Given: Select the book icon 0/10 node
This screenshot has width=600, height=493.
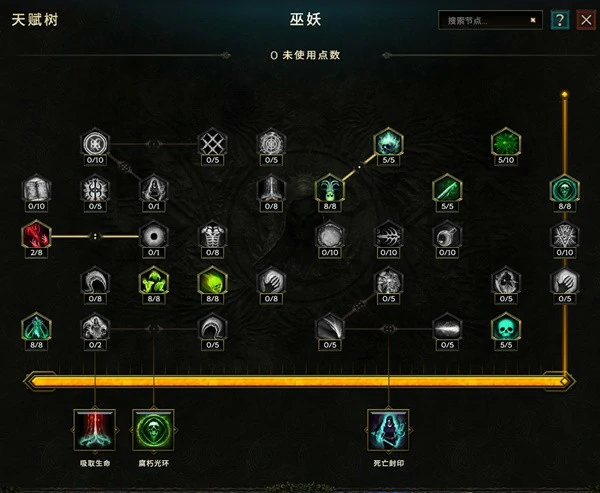Looking at the screenshot, I should [x=36, y=189].
